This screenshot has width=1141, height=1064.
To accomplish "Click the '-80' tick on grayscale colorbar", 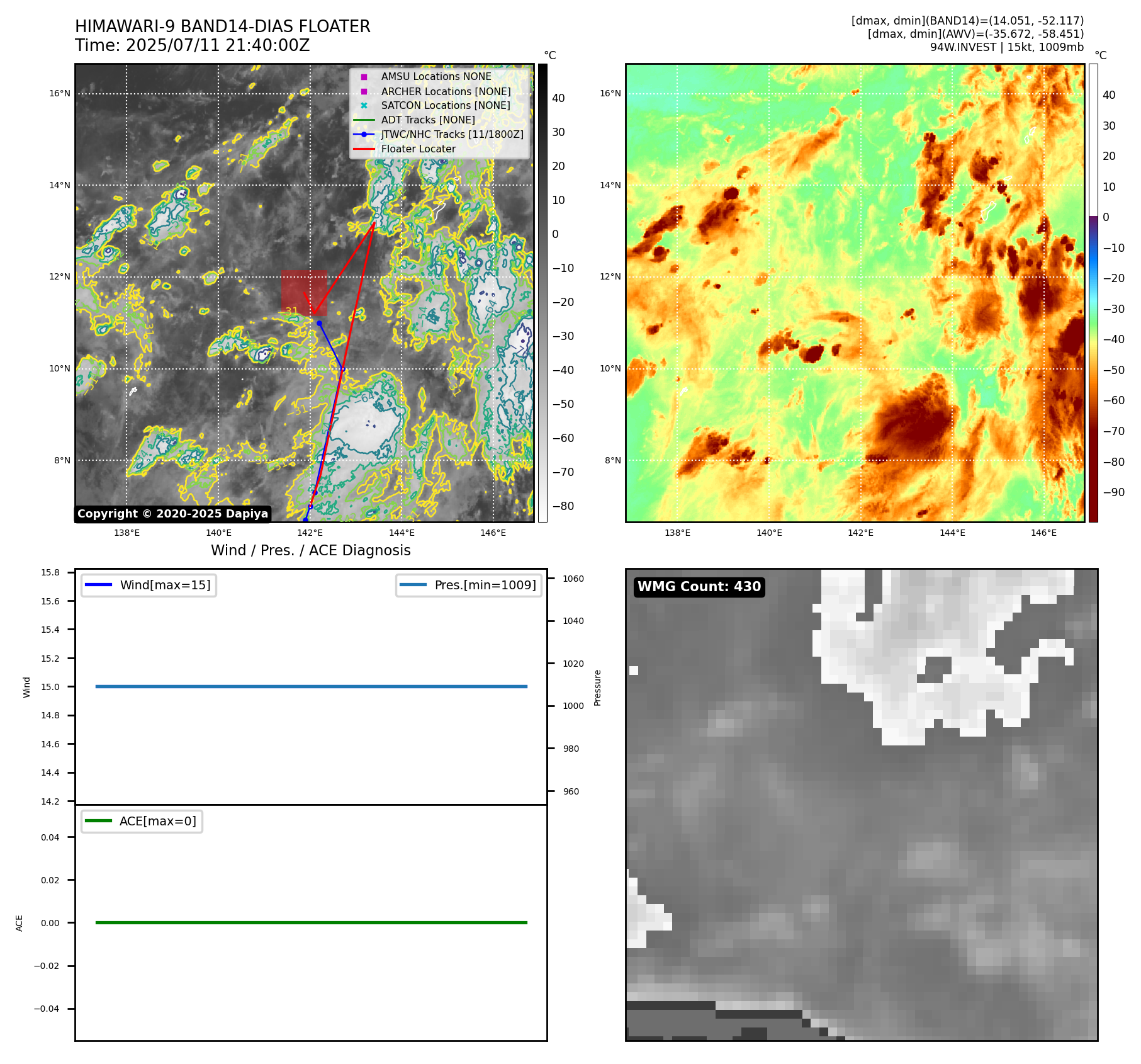I will click(x=563, y=506).
